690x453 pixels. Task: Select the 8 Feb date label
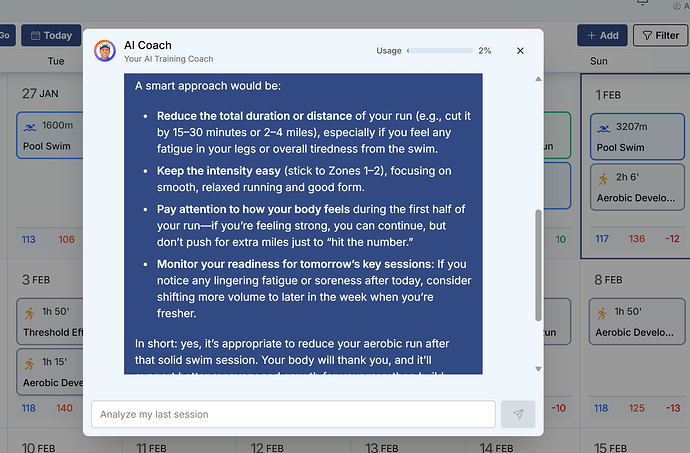point(608,280)
